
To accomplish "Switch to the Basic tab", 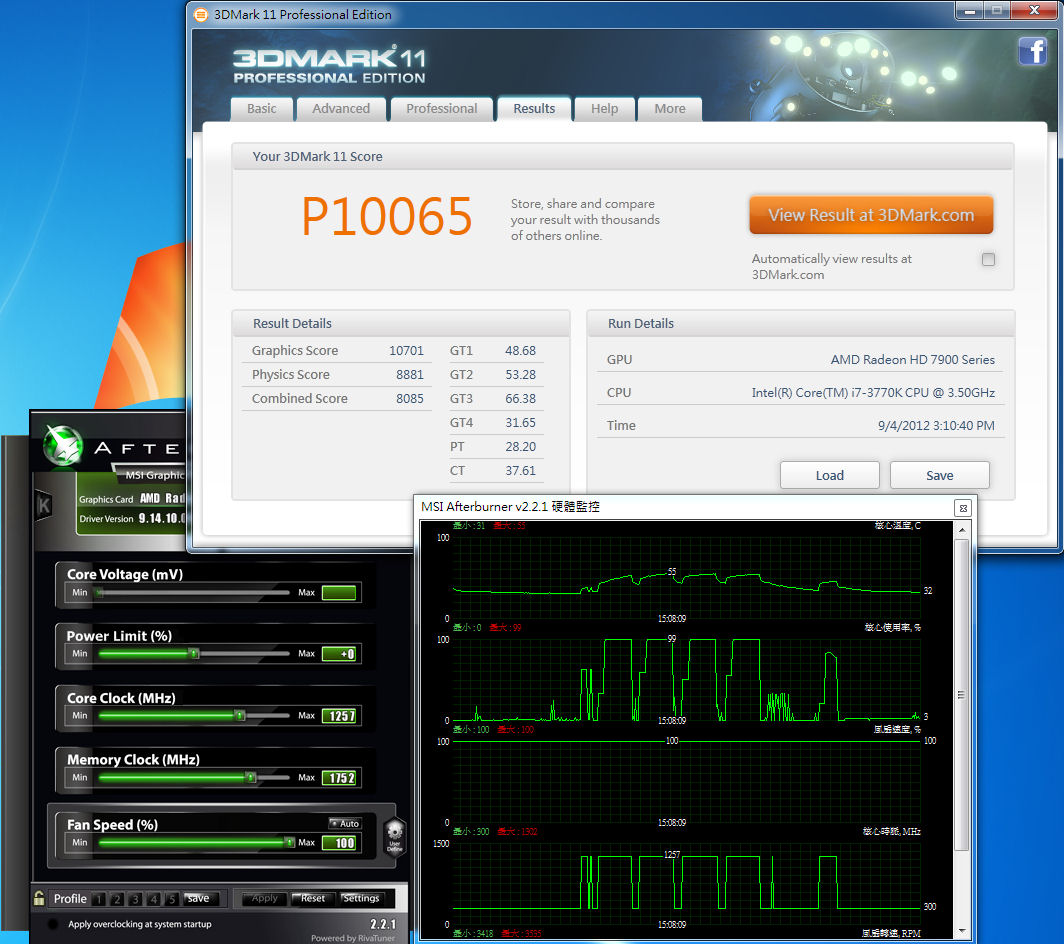I will point(262,109).
